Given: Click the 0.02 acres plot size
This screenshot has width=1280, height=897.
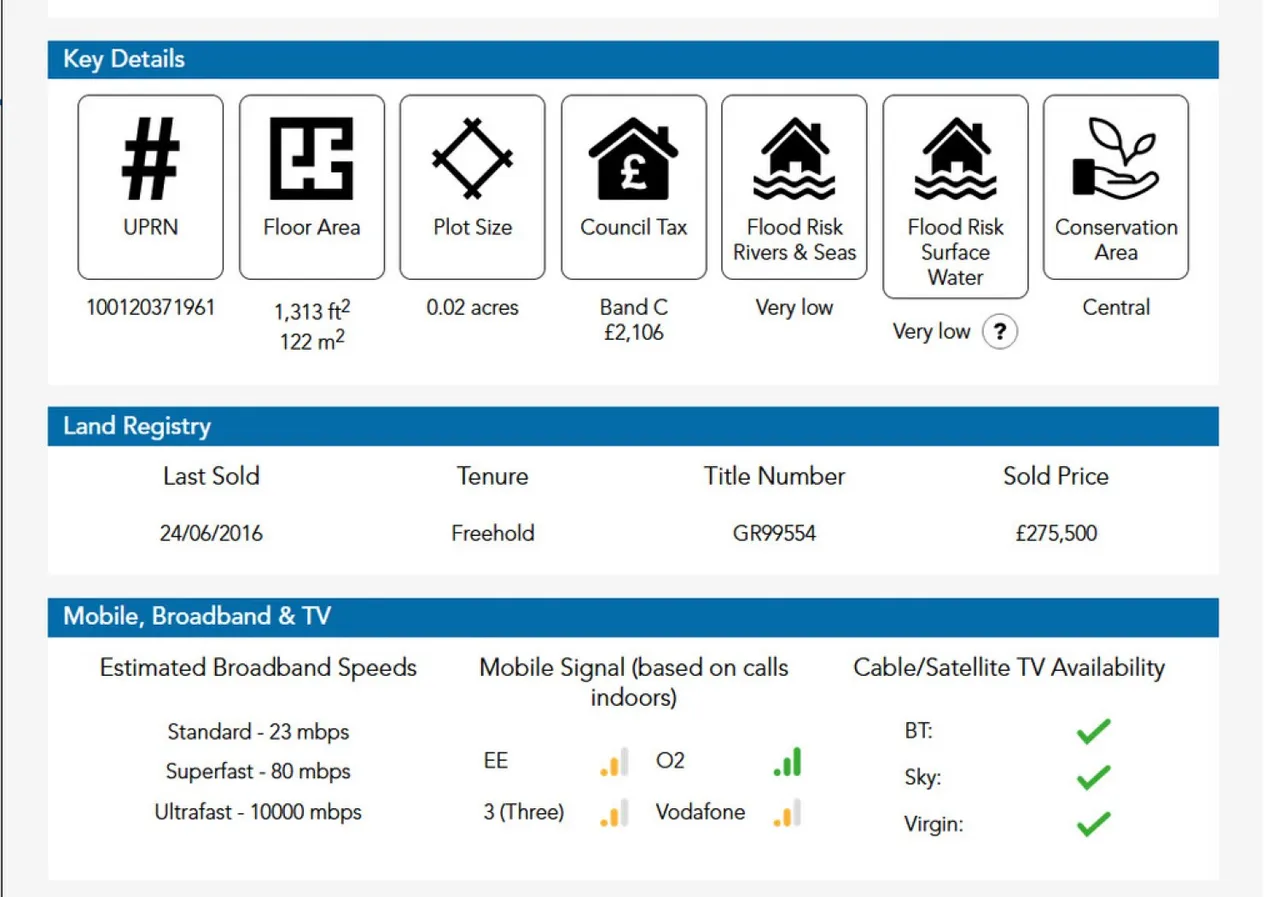Looking at the screenshot, I should 473,307.
